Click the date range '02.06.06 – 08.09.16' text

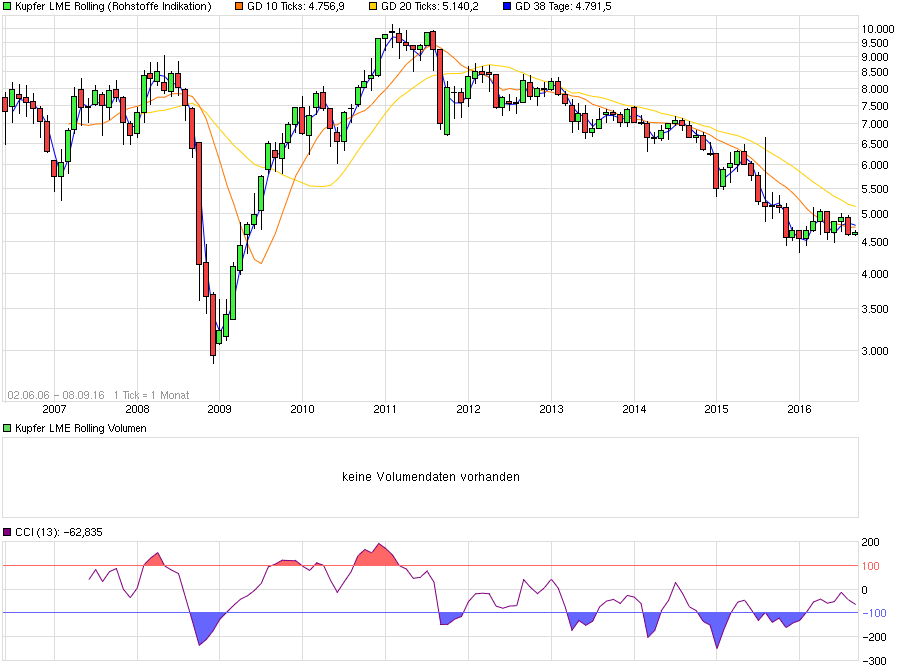point(56,395)
